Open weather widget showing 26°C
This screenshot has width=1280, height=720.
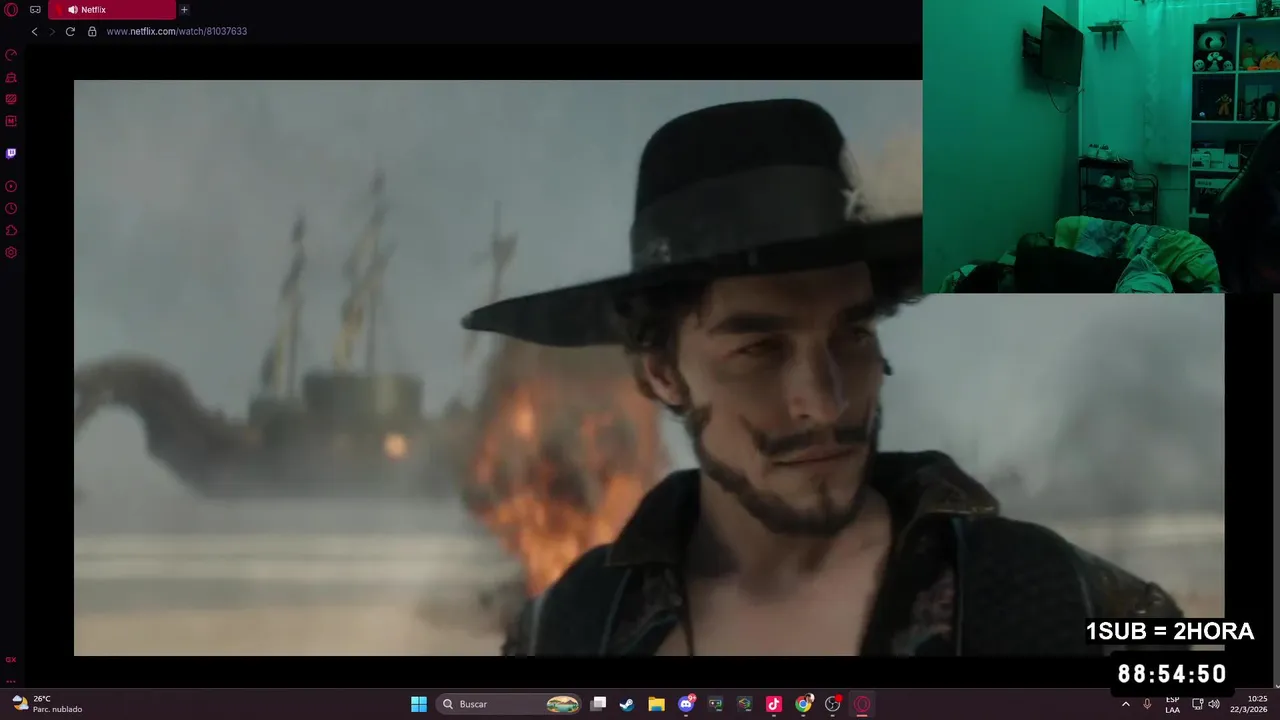pos(46,704)
